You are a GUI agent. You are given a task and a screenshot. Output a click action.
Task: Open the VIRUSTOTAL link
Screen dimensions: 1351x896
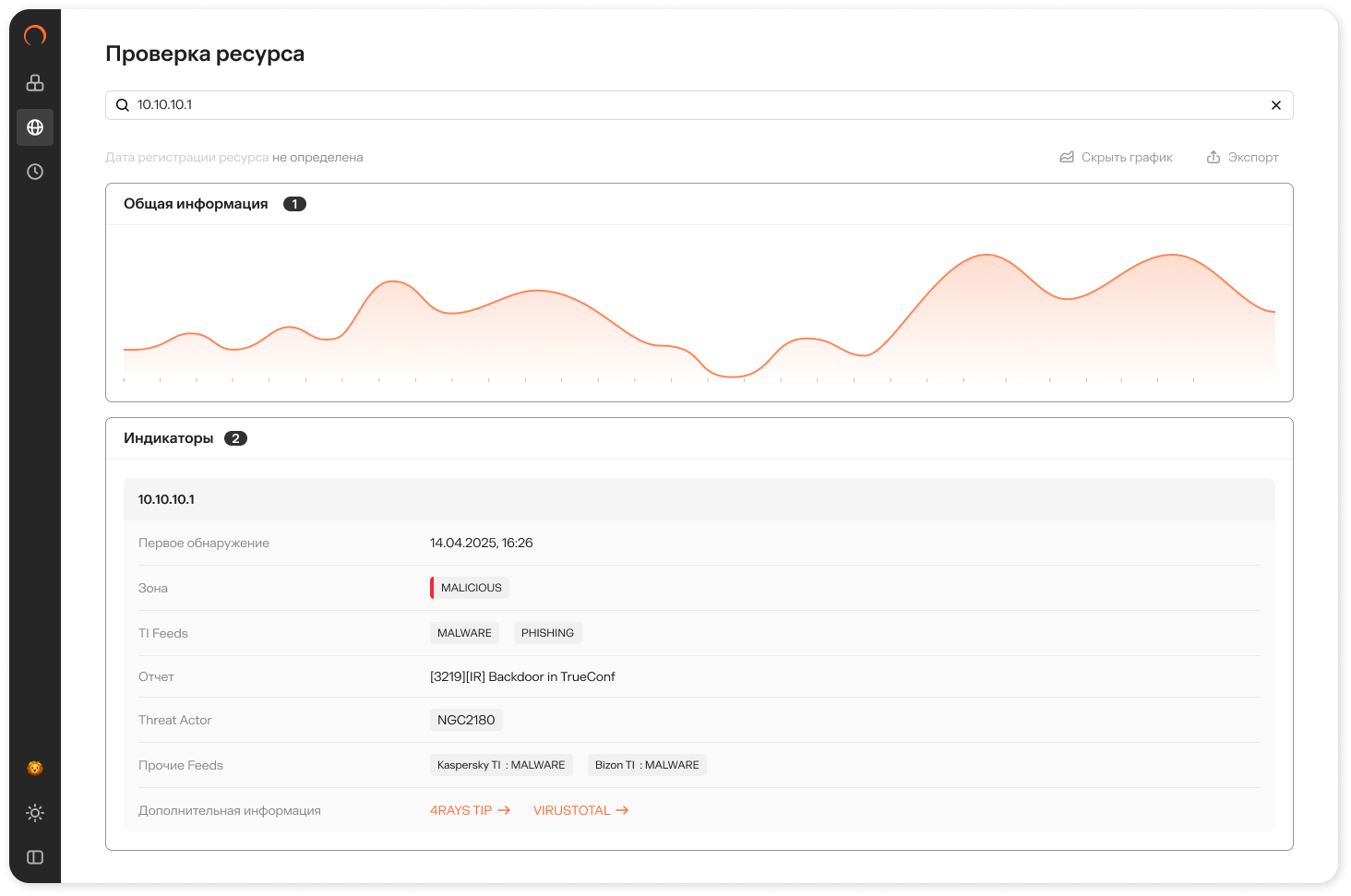point(580,810)
